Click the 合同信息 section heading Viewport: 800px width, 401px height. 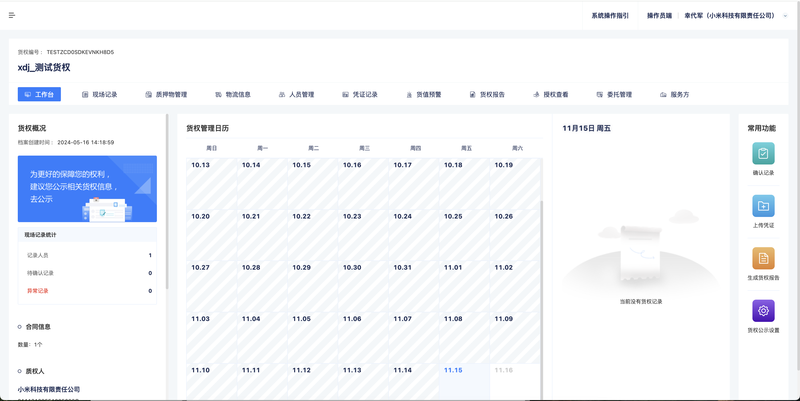point(38,327)
